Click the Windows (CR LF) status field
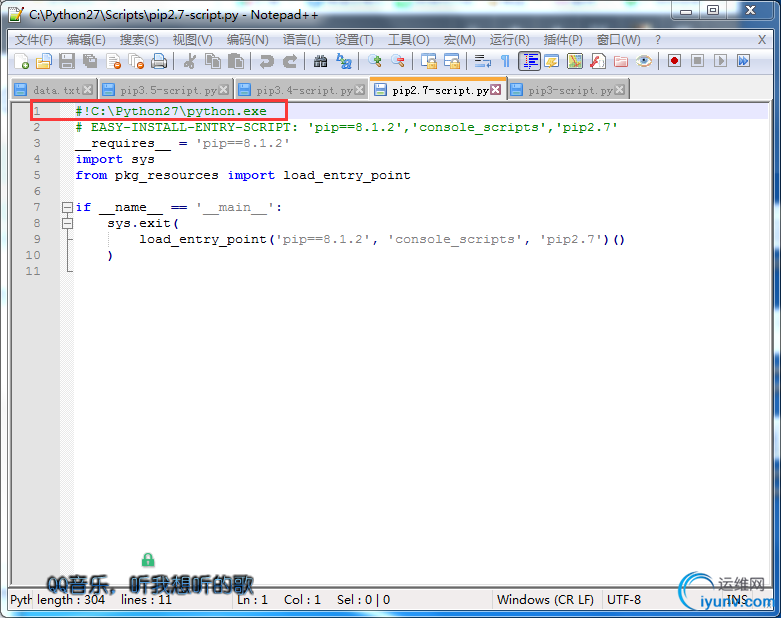Screen dimensions: 781x618 [545, 600]
